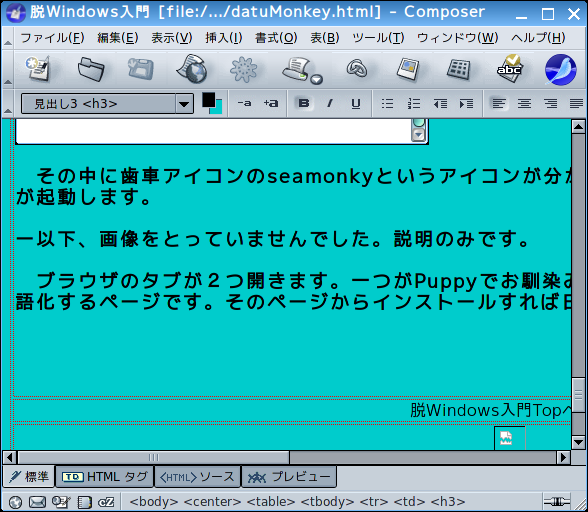Collapse the menu bar with its grippy

tap(8, 38)
